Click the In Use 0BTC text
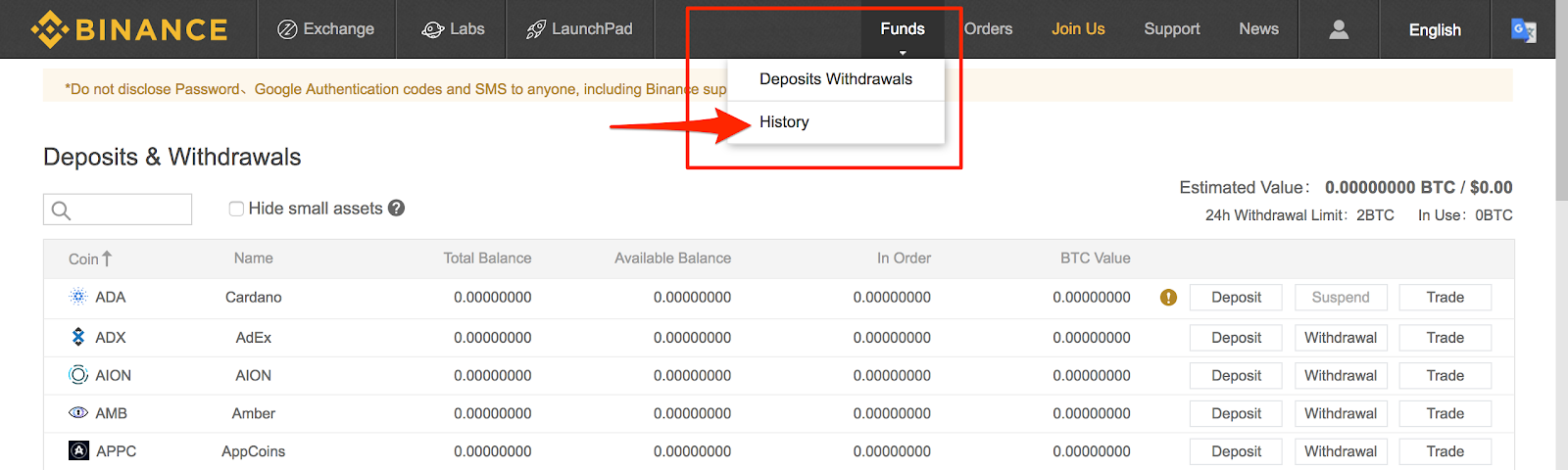 coord(1465,215)
